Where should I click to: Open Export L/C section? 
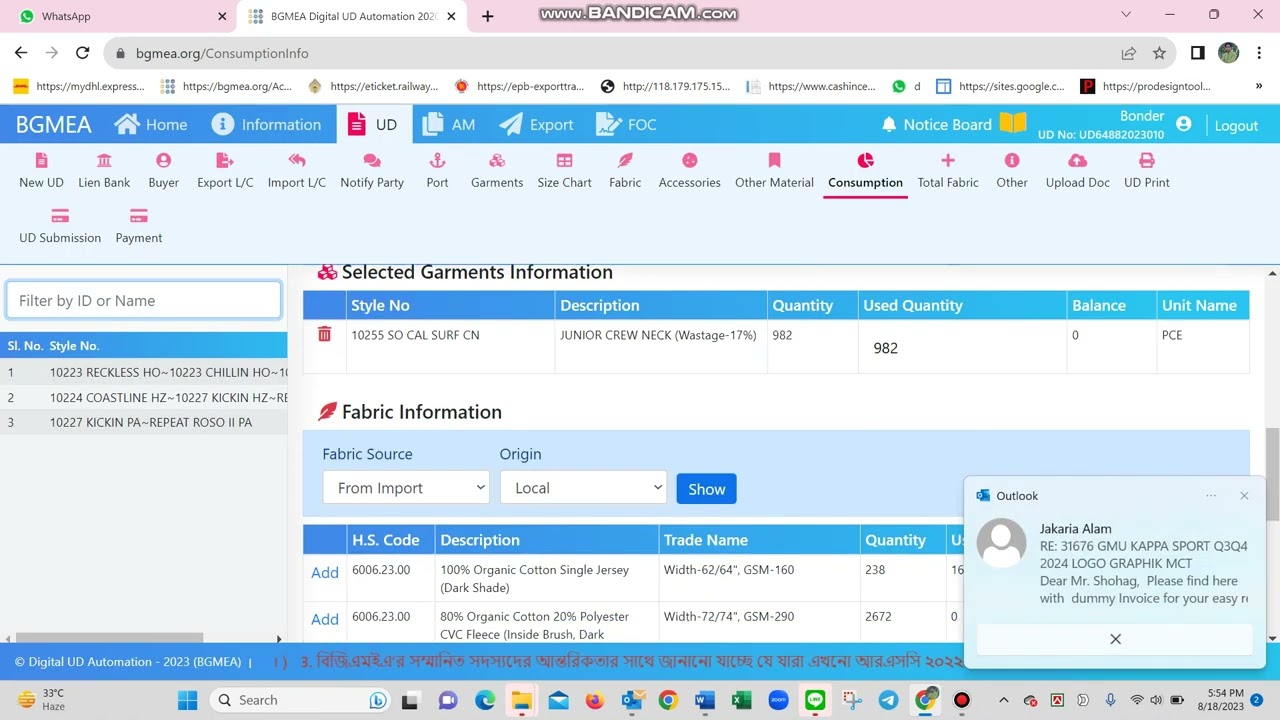tap(225, 171)
